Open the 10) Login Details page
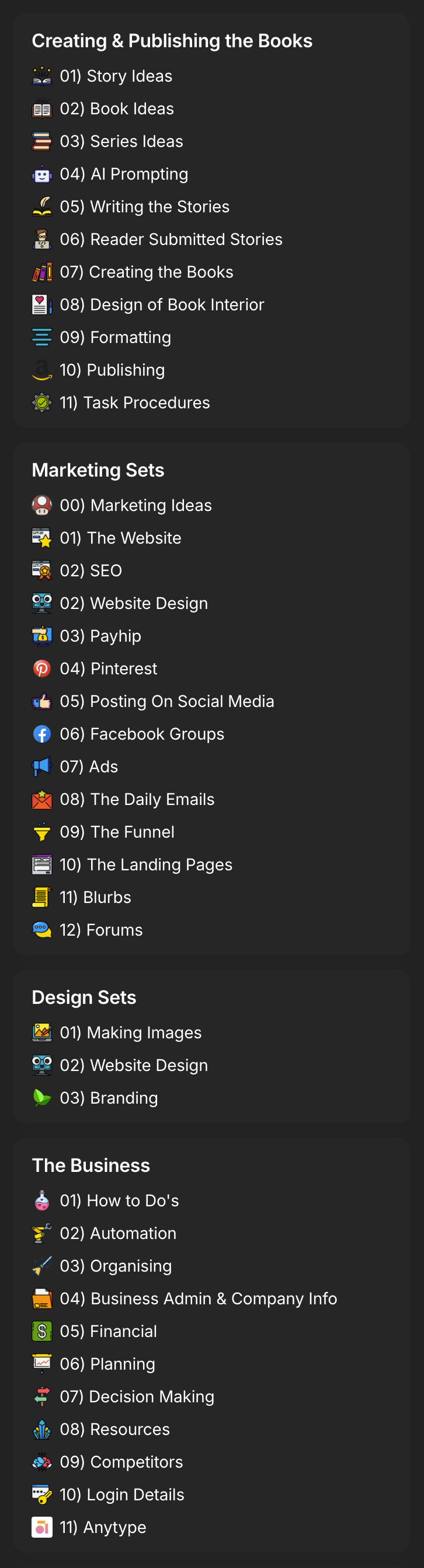The image size is (424, 1568). tap(122, 1494)
